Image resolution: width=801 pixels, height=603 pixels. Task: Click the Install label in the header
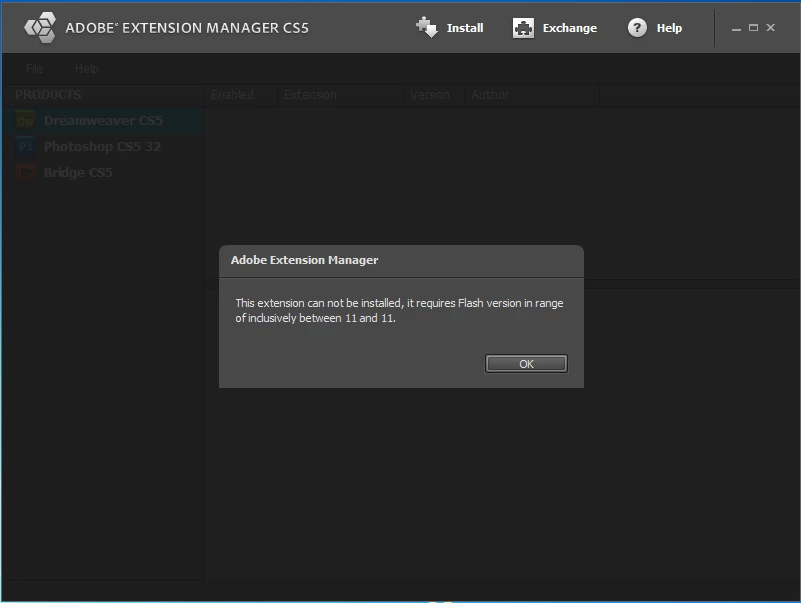coord(465,28)
